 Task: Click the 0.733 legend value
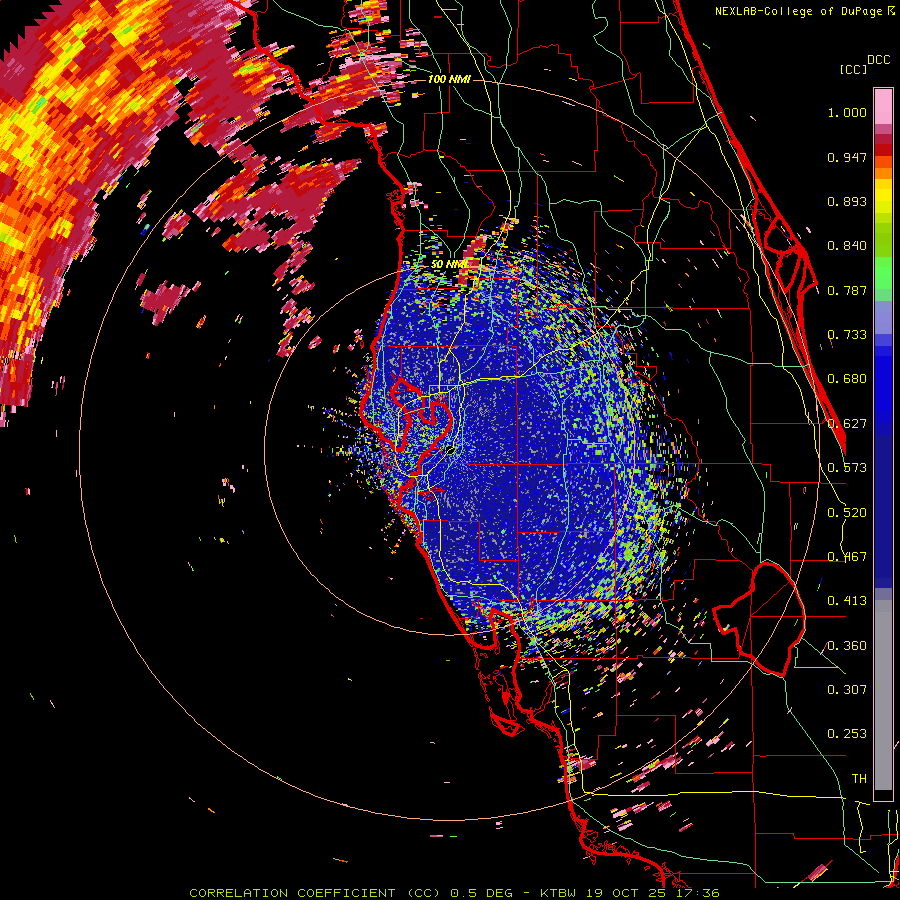click(847, 335)
